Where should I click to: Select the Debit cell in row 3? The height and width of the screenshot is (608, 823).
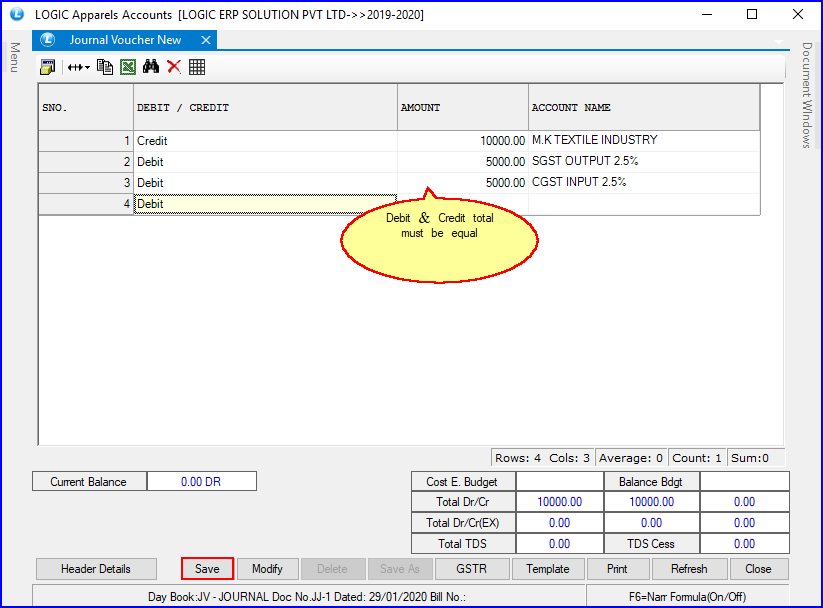(x=266, y=183)
